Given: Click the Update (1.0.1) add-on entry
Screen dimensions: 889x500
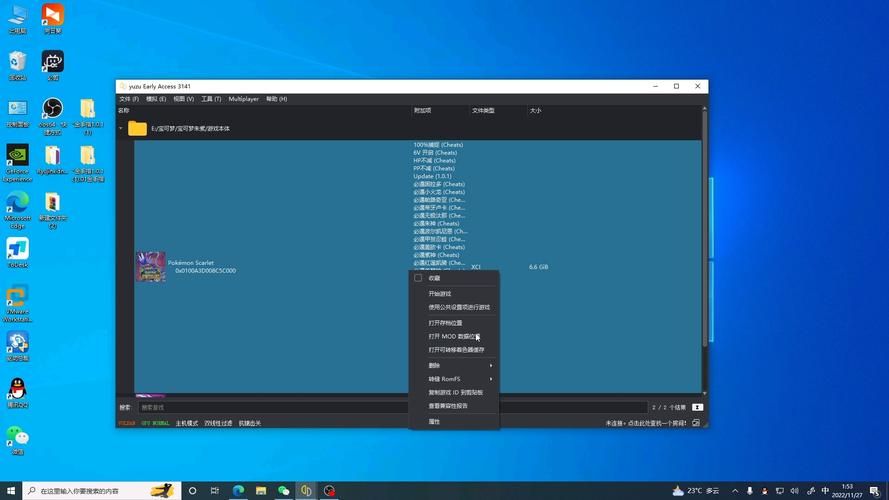Looking at the screenshot, I should (x=433, y=176).
